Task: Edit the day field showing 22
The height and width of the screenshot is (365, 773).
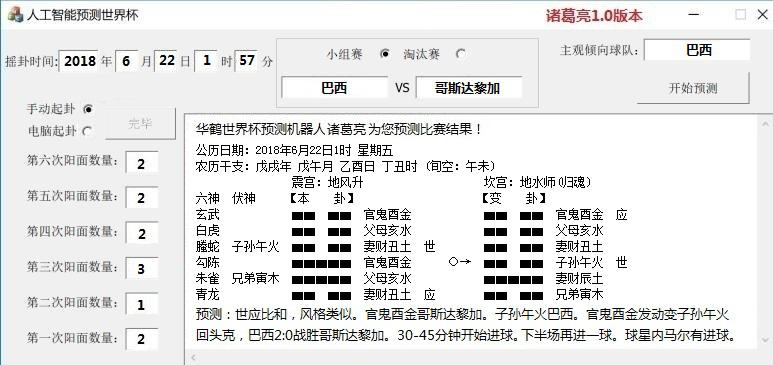Action: point(167,62)
